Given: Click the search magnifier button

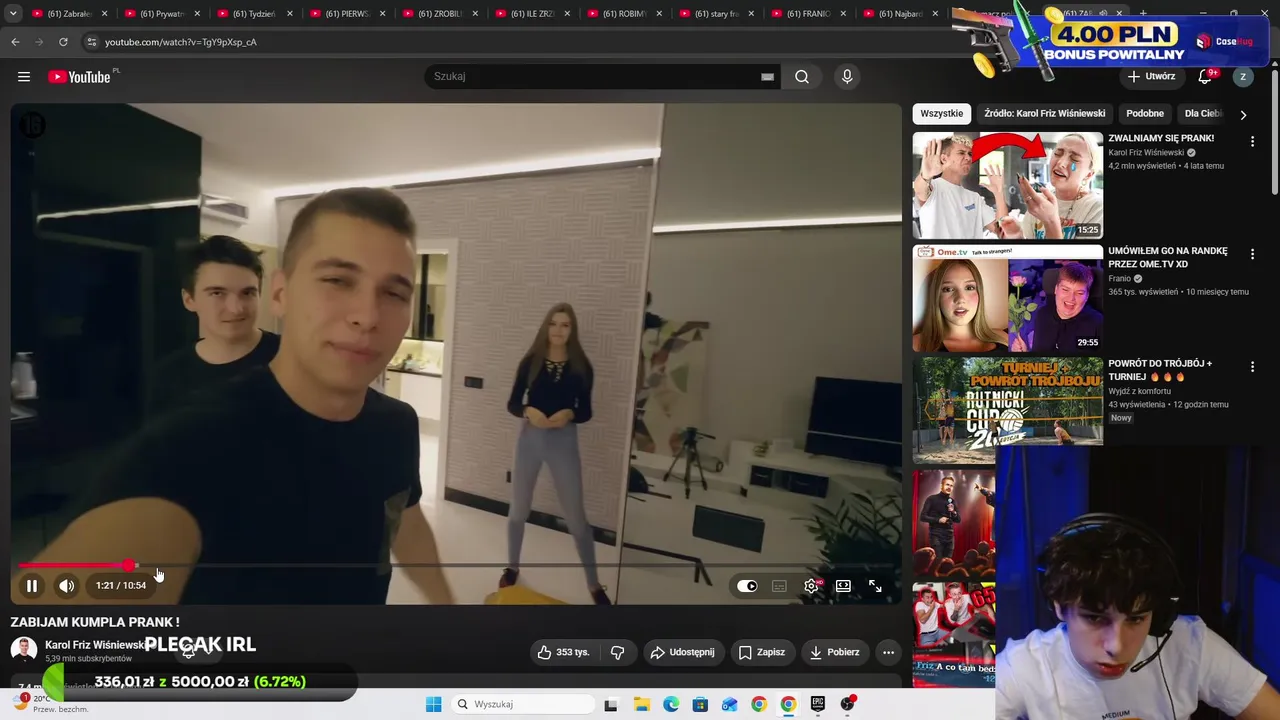Looking at the screenshot, I should click(802, 77).
